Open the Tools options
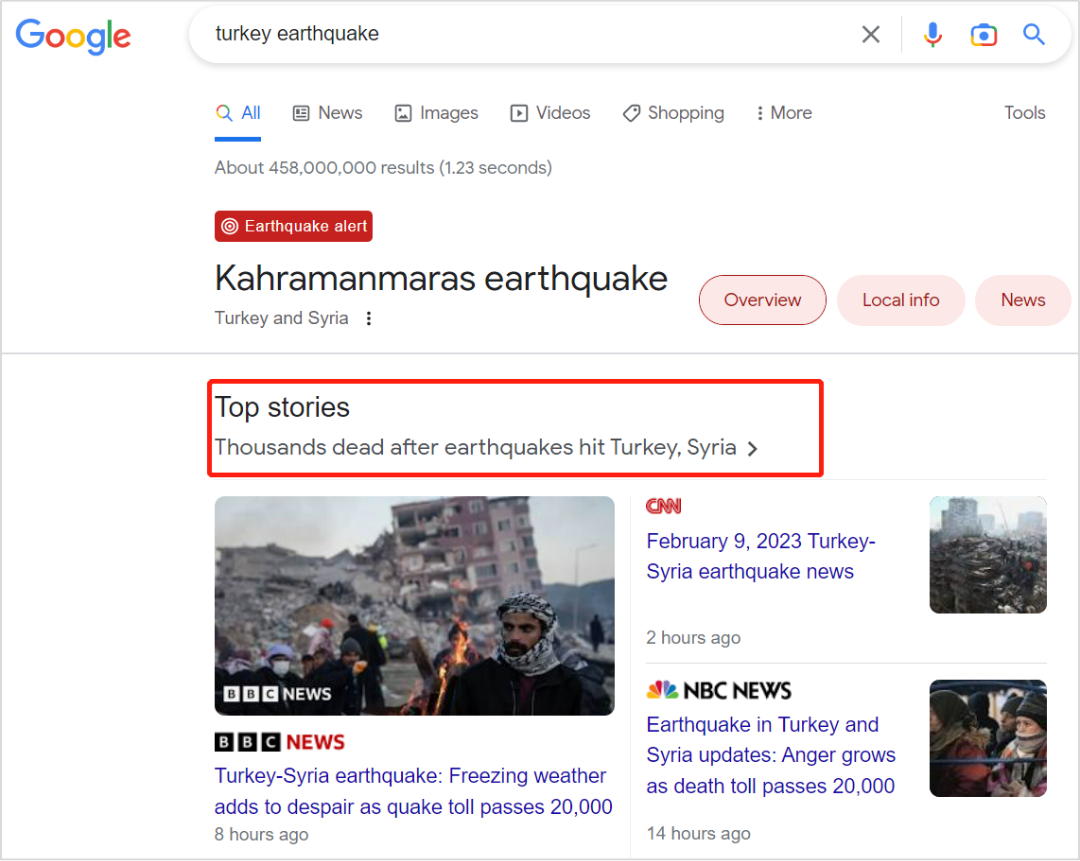The image size is (1080, 861). (x=1024, y=113)
